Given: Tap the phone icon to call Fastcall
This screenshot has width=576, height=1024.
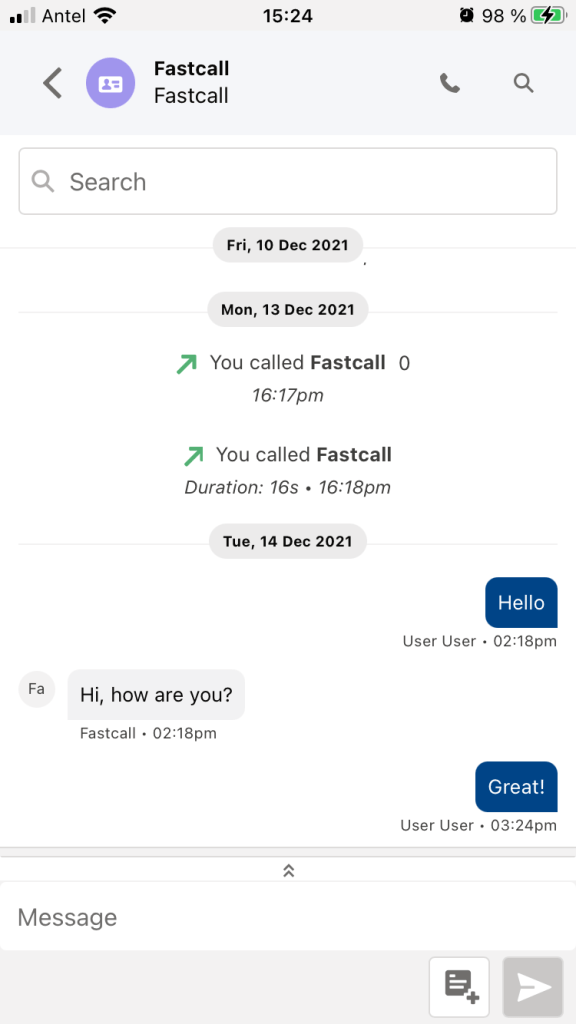Looking at the screenshot, I should point(449,83).
